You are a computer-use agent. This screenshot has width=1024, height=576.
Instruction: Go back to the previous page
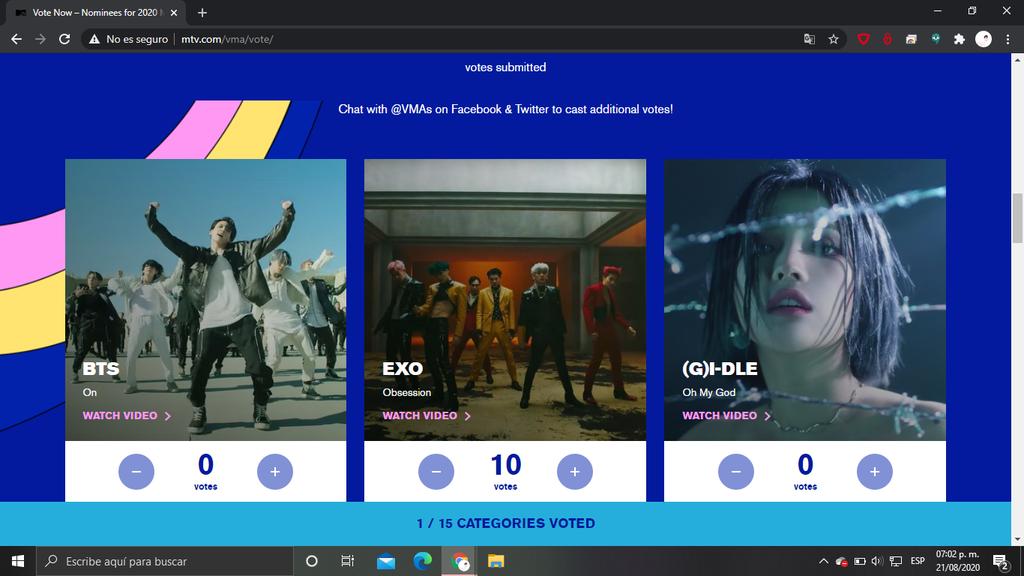16,39
